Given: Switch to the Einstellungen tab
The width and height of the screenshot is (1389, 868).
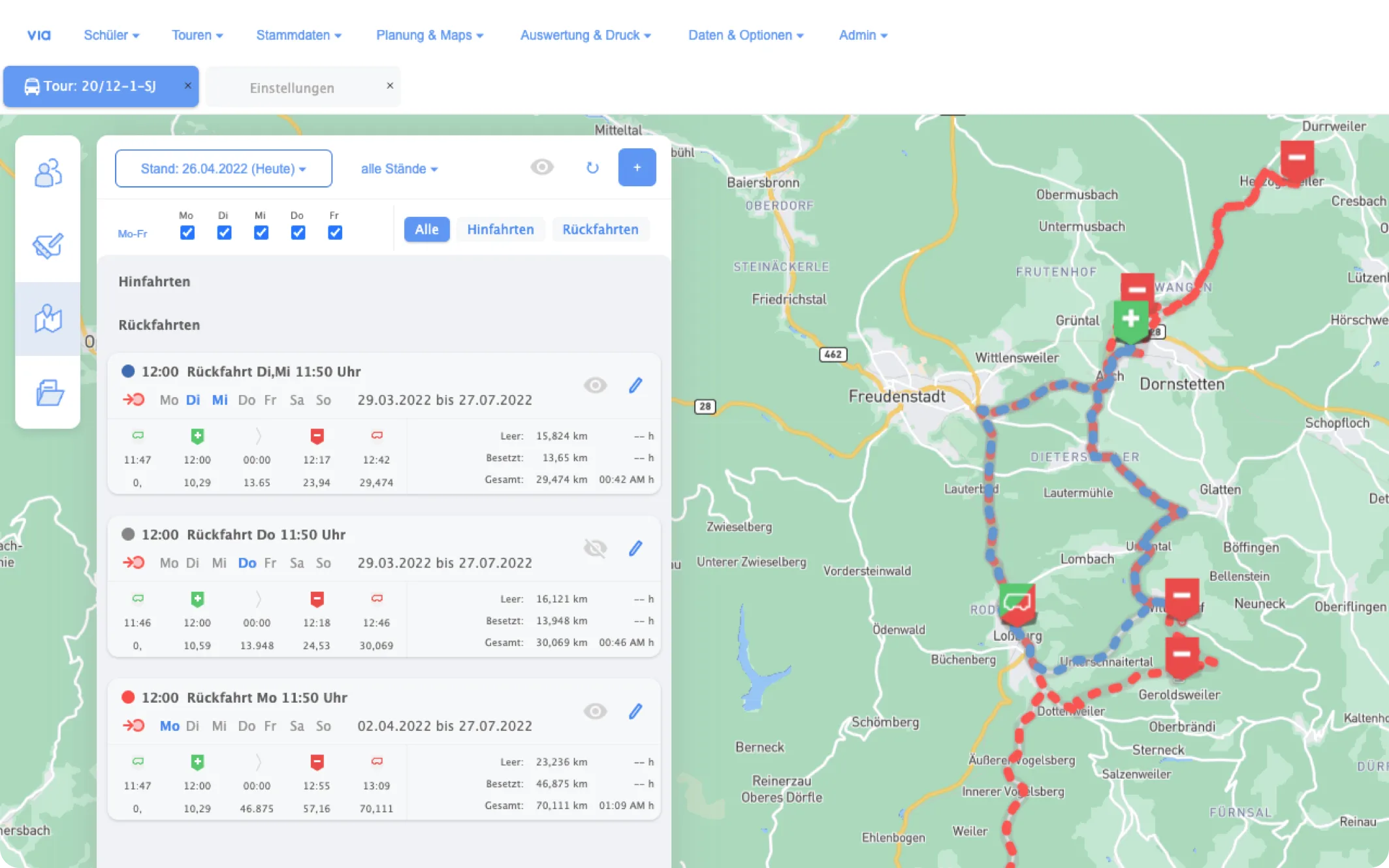Looking at the screenshot, I should click(x=292, y=88).
